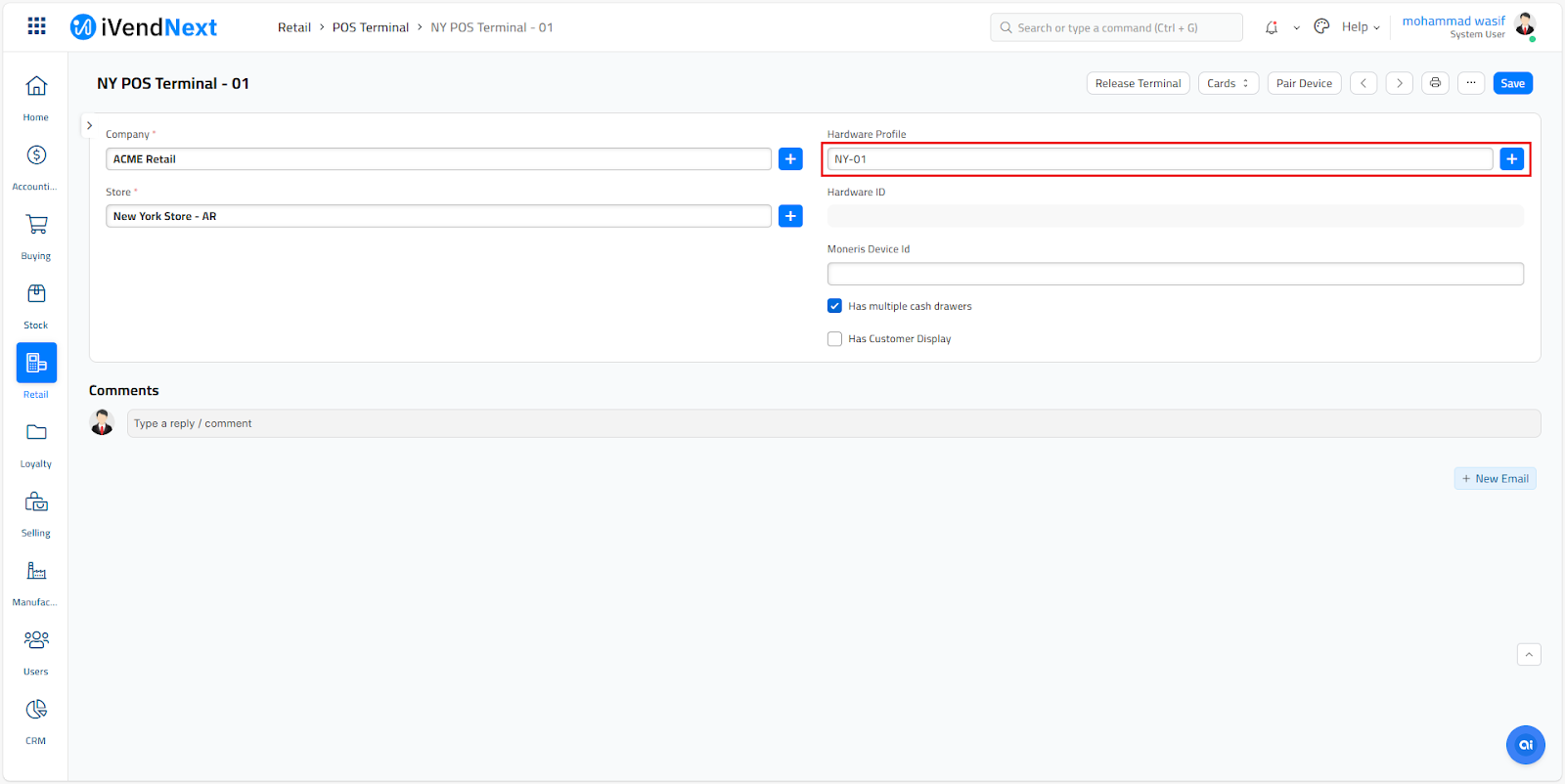The width and height of the screenshot is (1565, 784).
Task: Click the iVendNext logo
Action: pos(144,27)
